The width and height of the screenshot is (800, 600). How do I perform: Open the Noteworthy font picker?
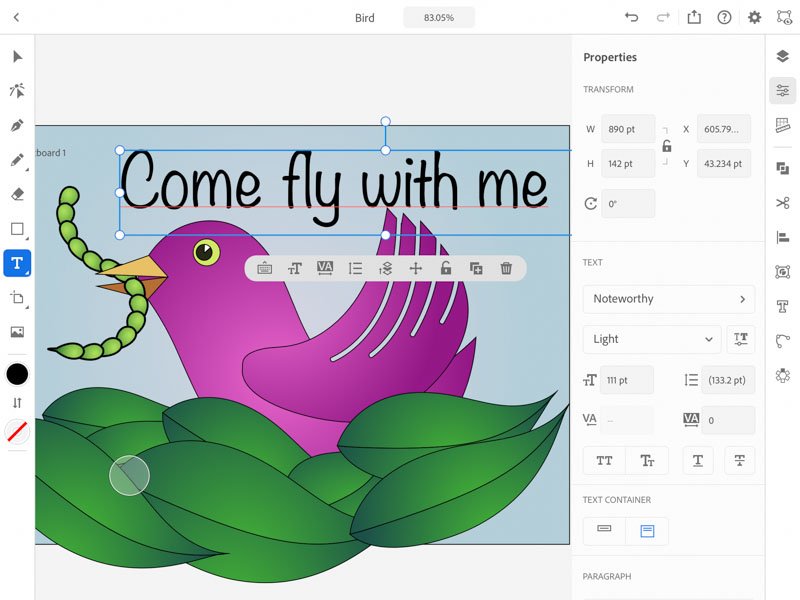[x=668, y=299]
